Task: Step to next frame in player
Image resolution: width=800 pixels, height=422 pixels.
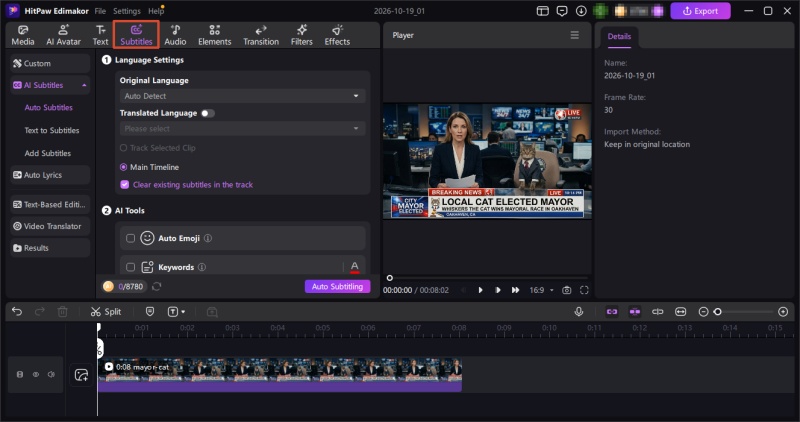Action: 497,290
